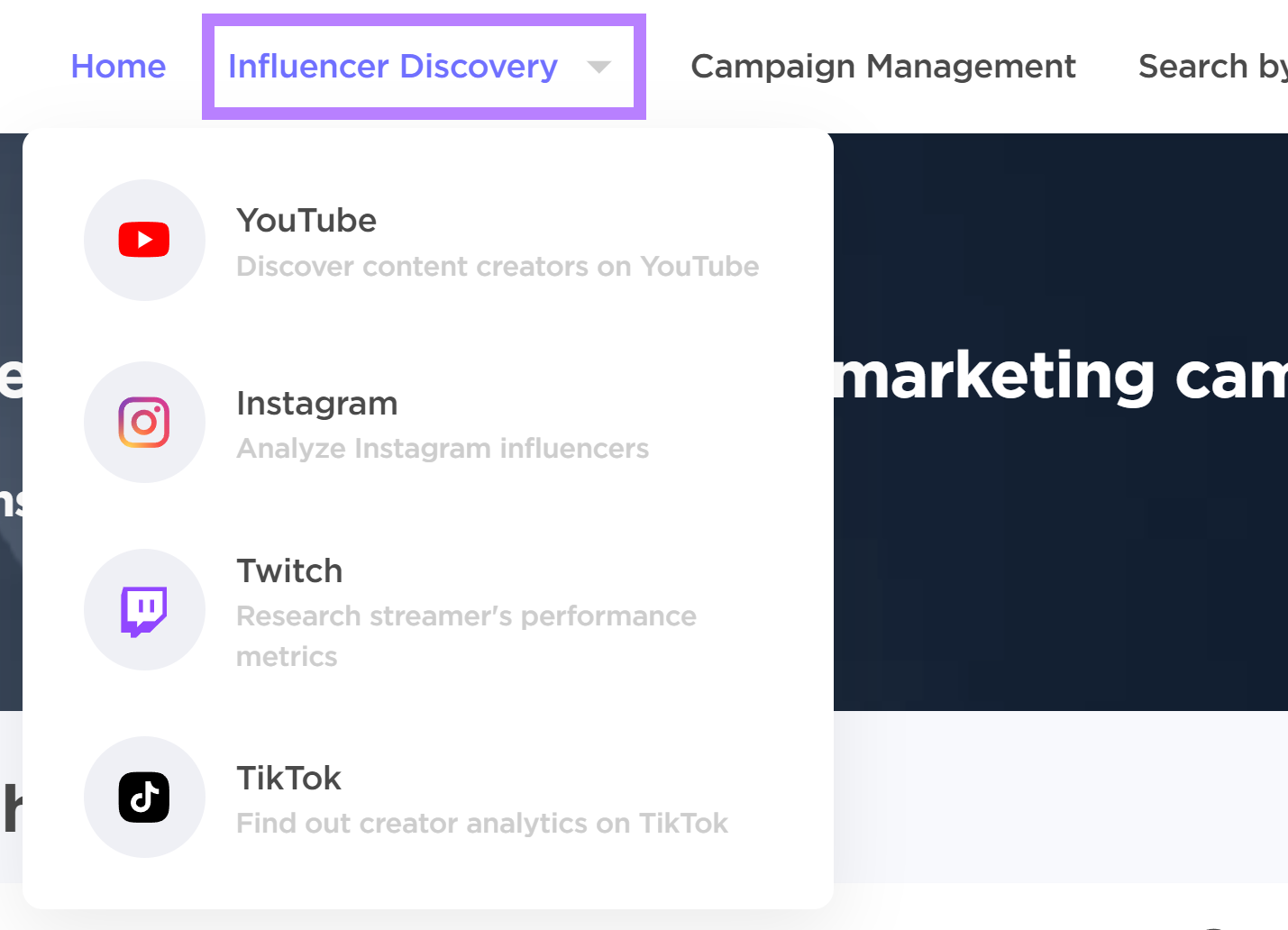The height and width of the screenshot is (930, 1288).
Task: Navigate to Home in the menu bar
Action: point(118,66)
